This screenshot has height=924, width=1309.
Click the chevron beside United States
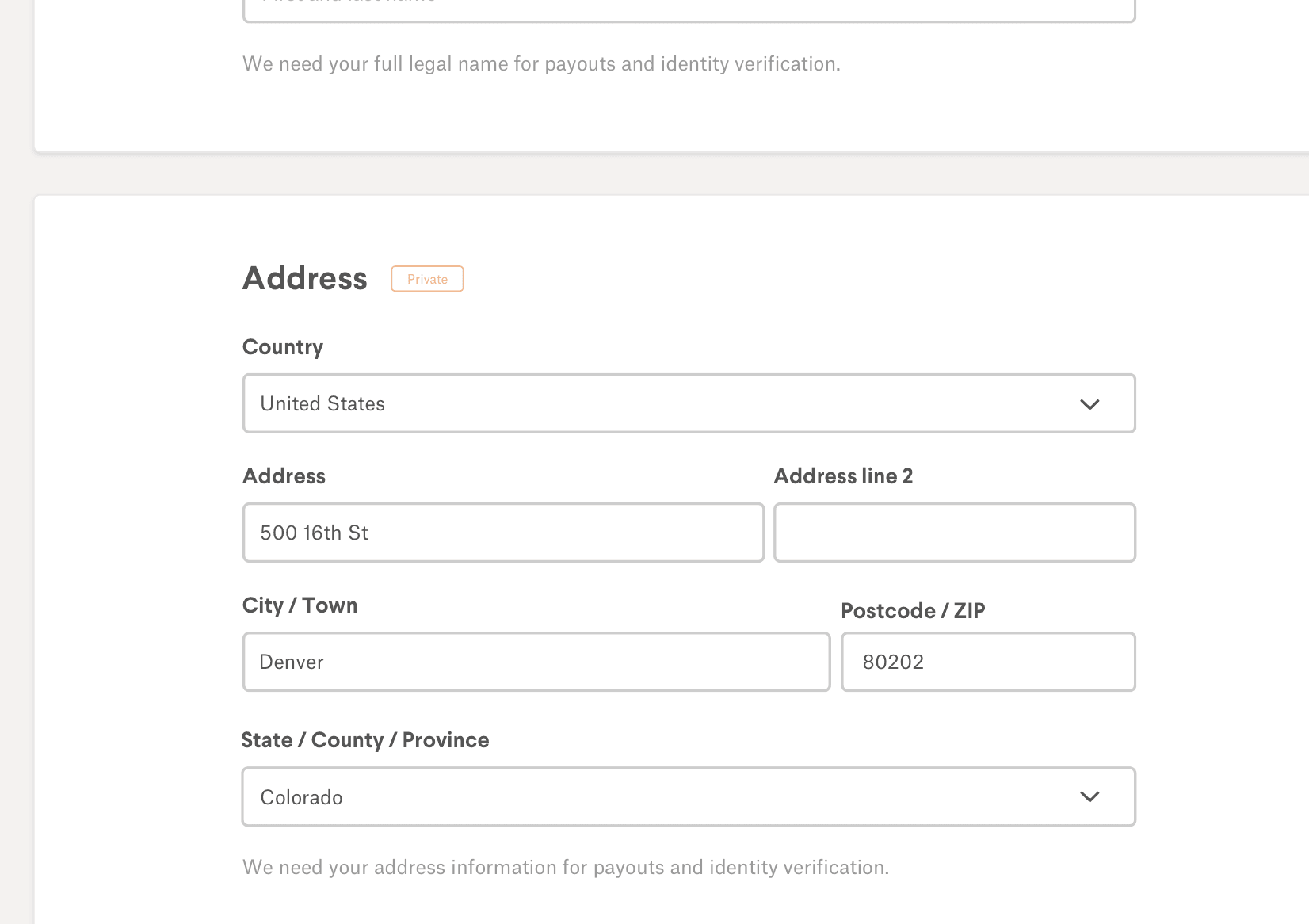[1090, 403]
